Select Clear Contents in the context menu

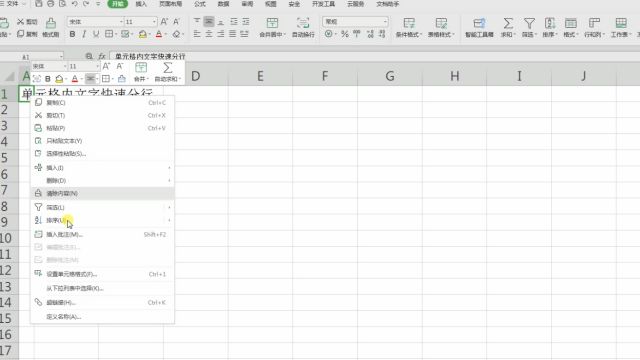point(103,193)
